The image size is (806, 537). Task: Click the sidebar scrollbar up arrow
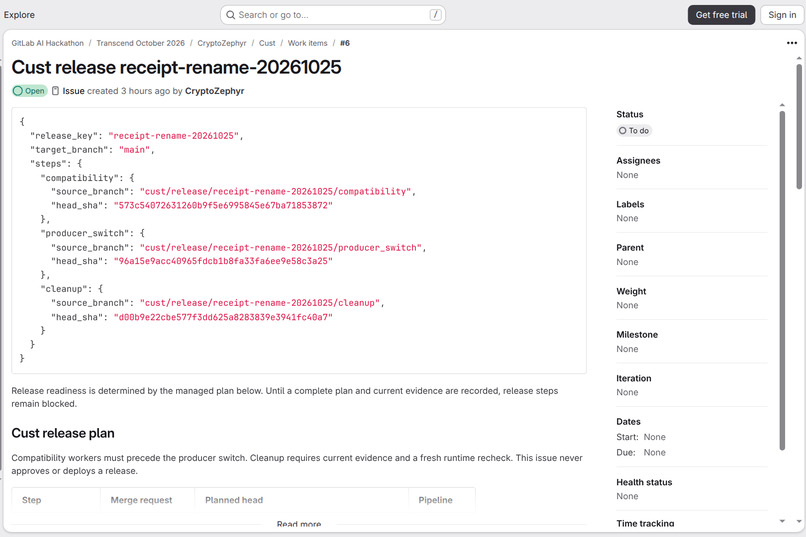point(782,105)
